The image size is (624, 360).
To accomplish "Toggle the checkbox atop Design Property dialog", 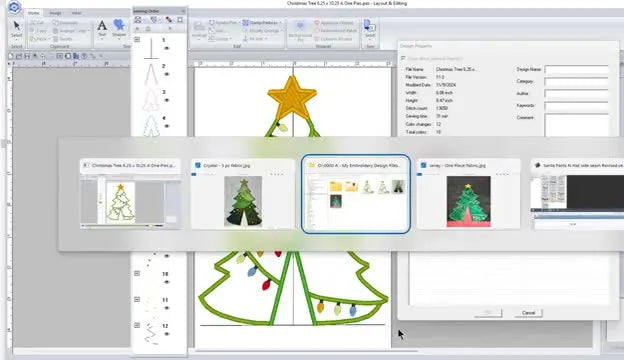I will (x=404, y=58).
